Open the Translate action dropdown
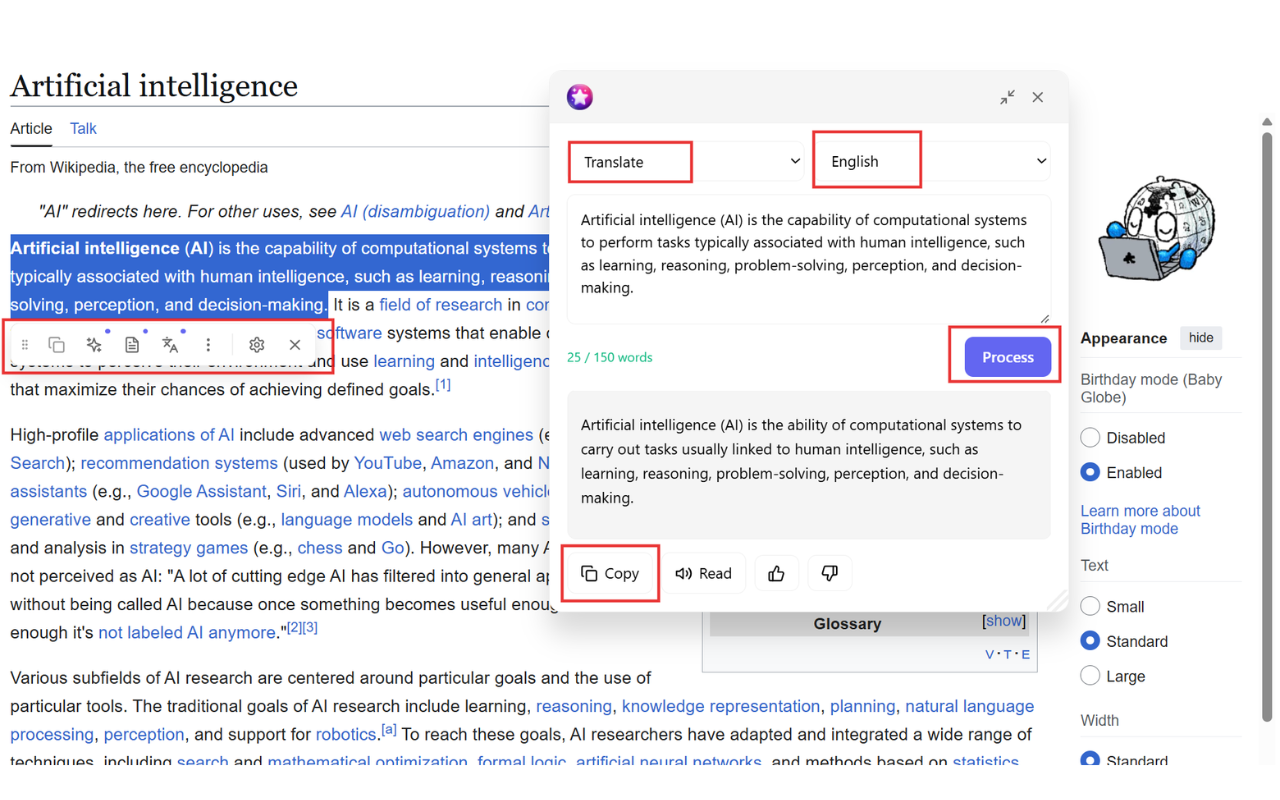Screen dimensions: 1280x800 pyautogui.click(x=685, y=160)
